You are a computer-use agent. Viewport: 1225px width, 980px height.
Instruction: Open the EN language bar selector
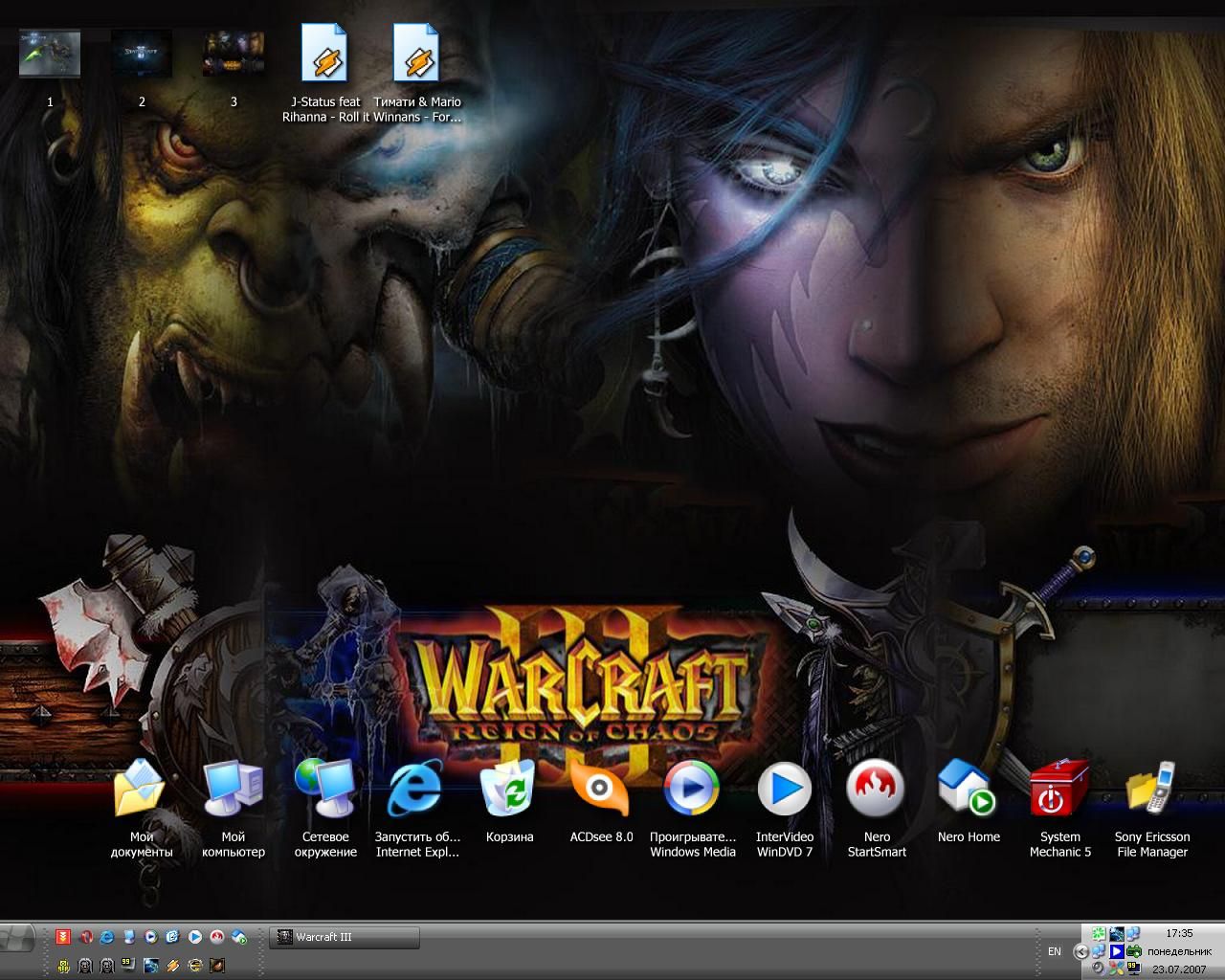(1054, 951)
